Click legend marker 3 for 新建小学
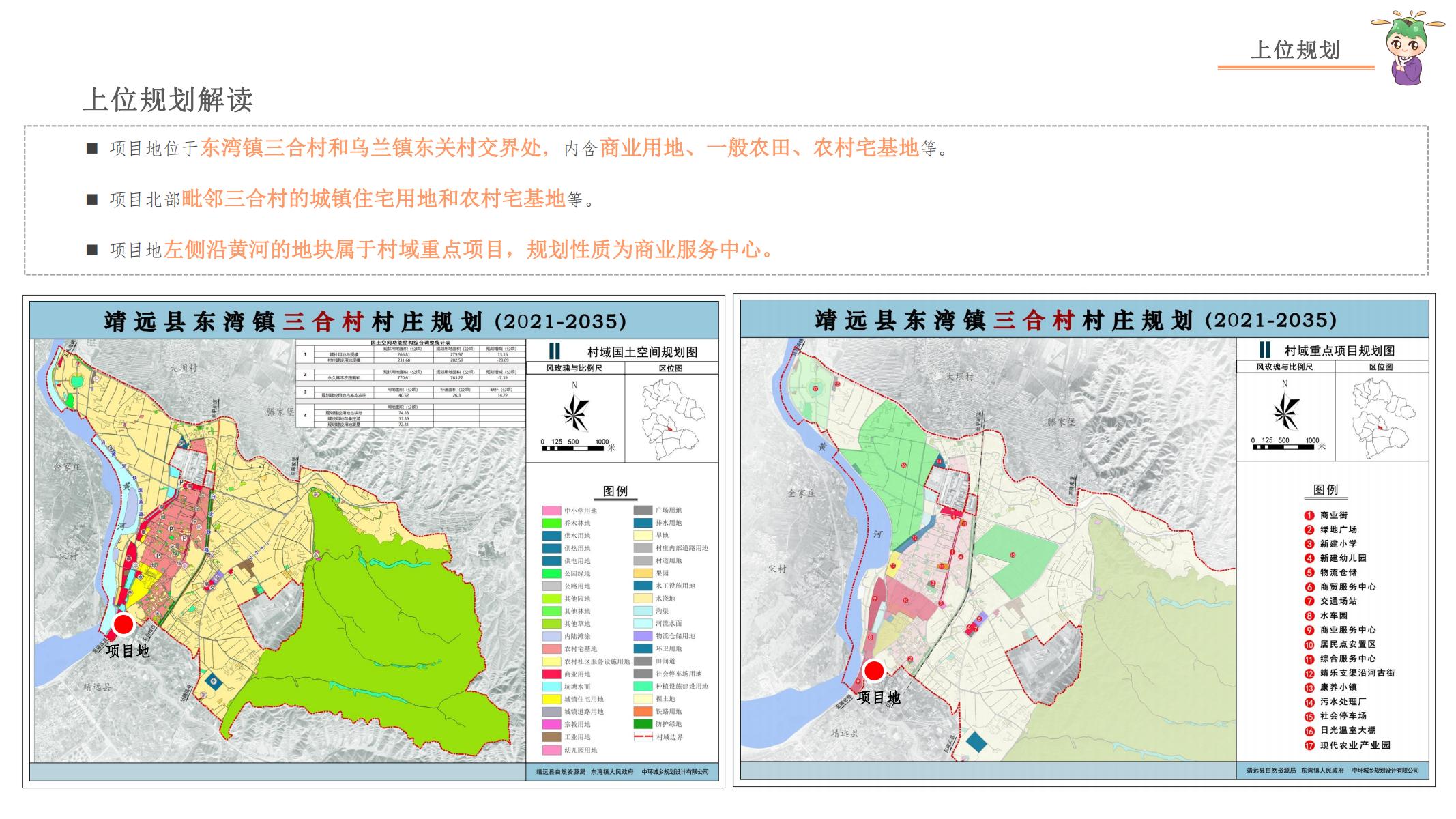 pyautogui.click(x=1309, y=544)
